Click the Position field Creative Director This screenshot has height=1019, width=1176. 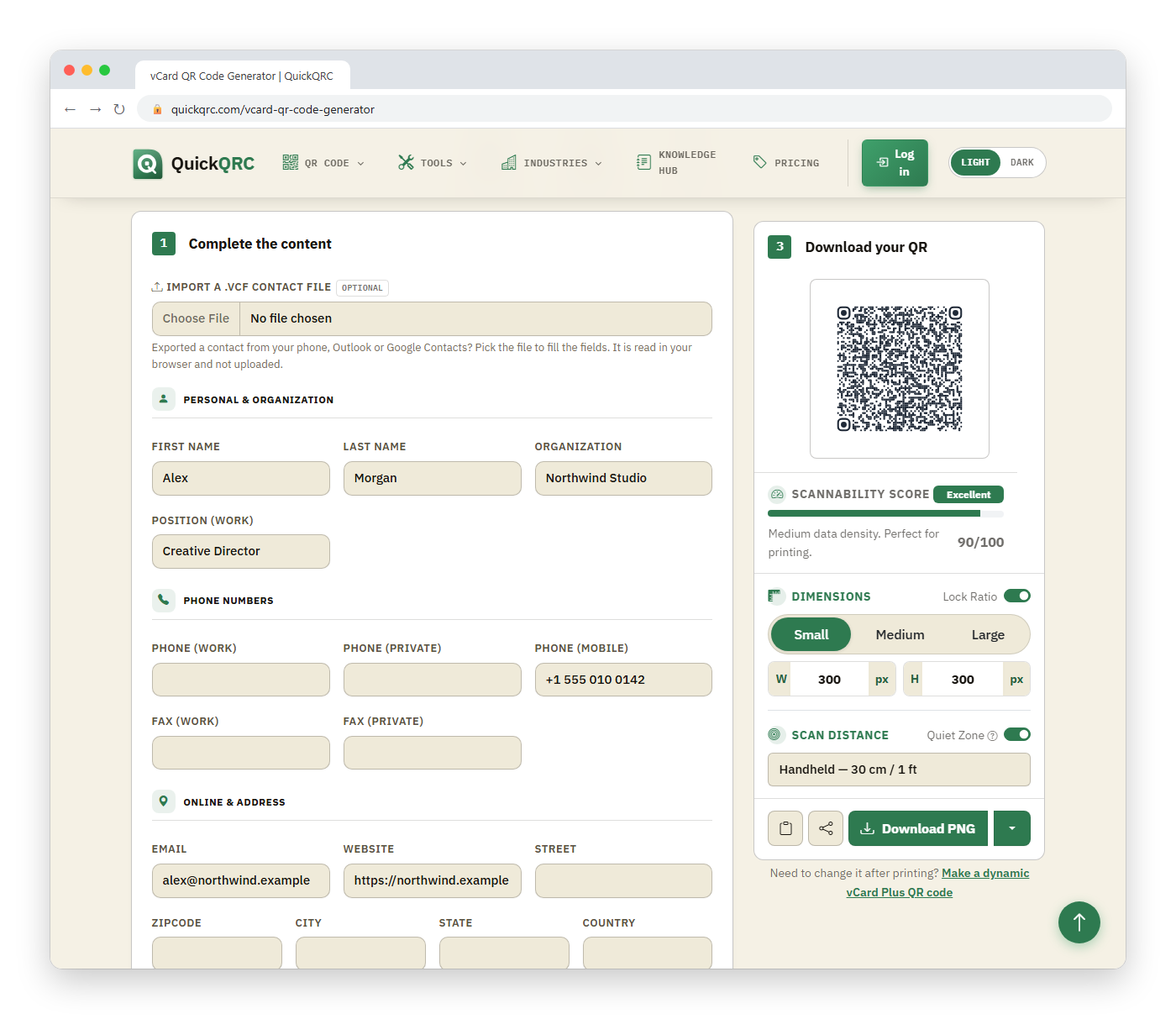point(240,551)
